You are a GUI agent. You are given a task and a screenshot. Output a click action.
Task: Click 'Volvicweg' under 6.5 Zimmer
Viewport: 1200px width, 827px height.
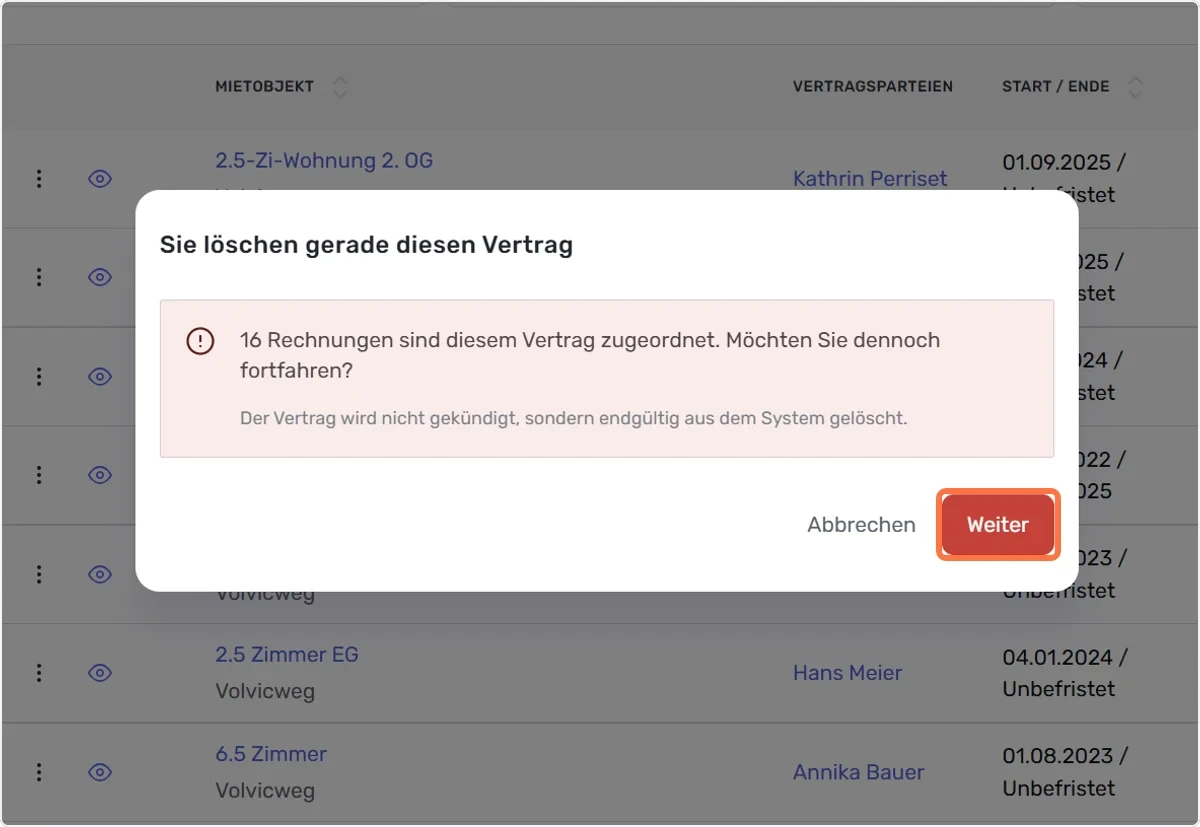click(x=265, y=790)
